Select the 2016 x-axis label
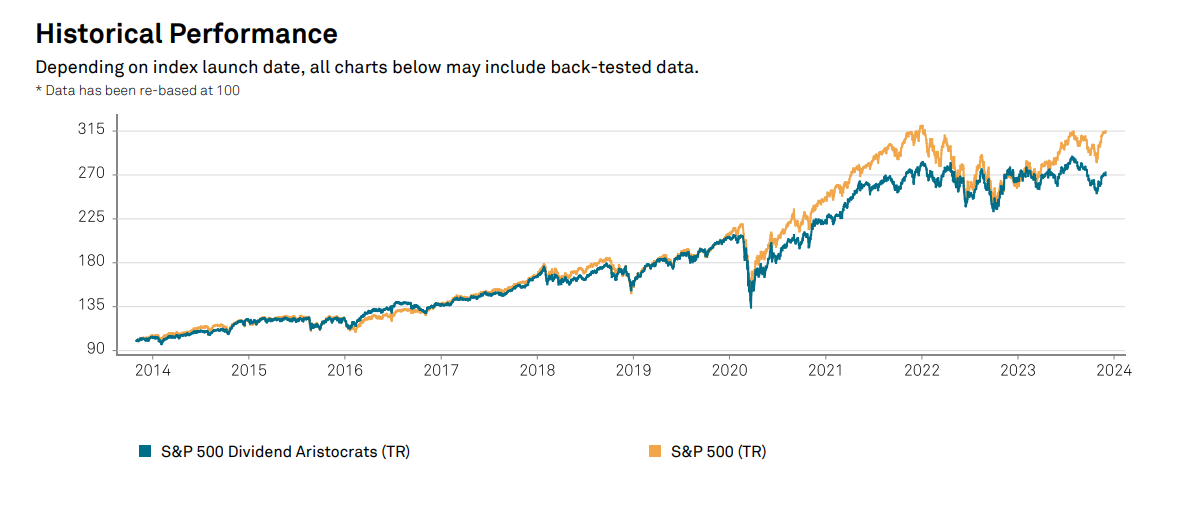 (345, 371)
